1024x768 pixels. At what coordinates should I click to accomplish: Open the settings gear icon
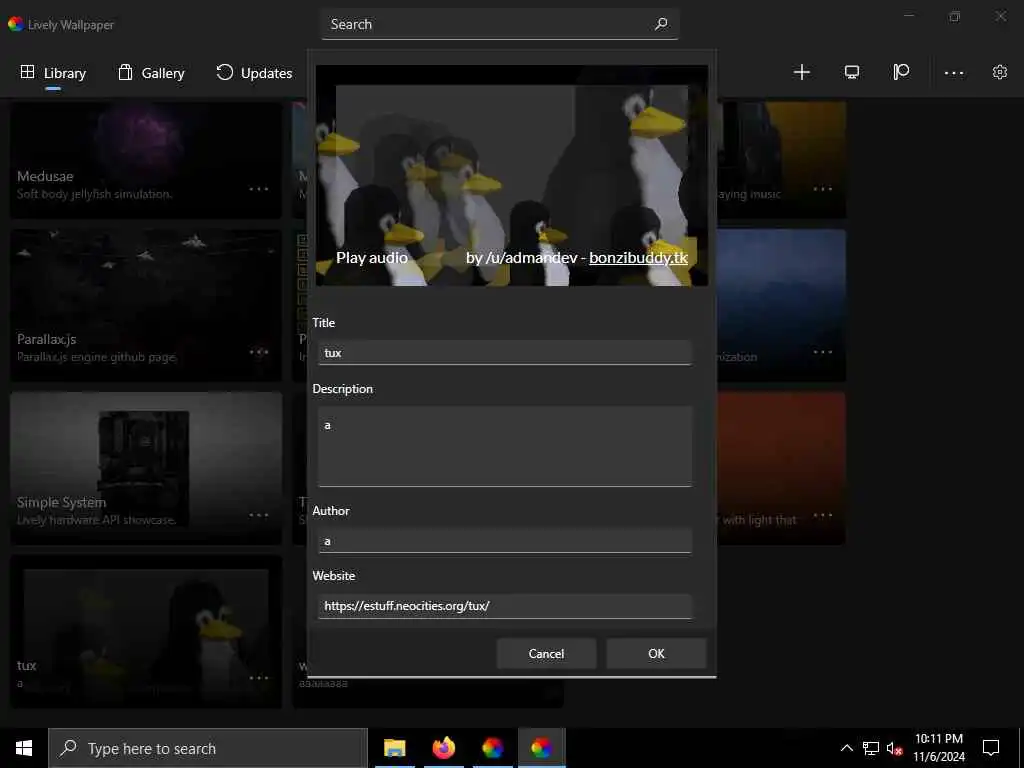pos(1000,72)
